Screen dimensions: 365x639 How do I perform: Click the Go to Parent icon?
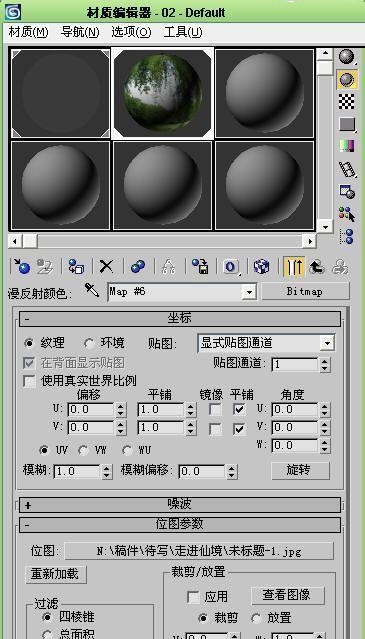click(317, 267)
